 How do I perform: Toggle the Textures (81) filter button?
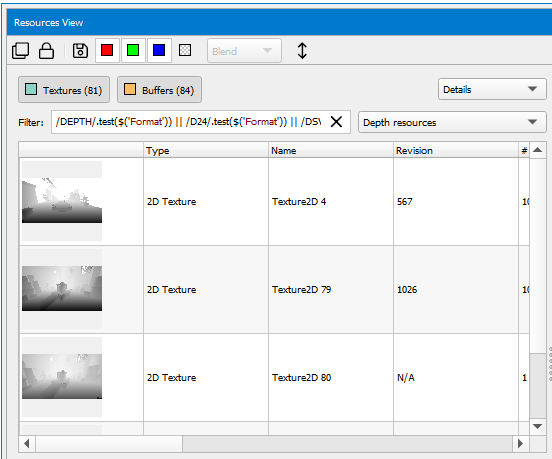click(64, 90)
